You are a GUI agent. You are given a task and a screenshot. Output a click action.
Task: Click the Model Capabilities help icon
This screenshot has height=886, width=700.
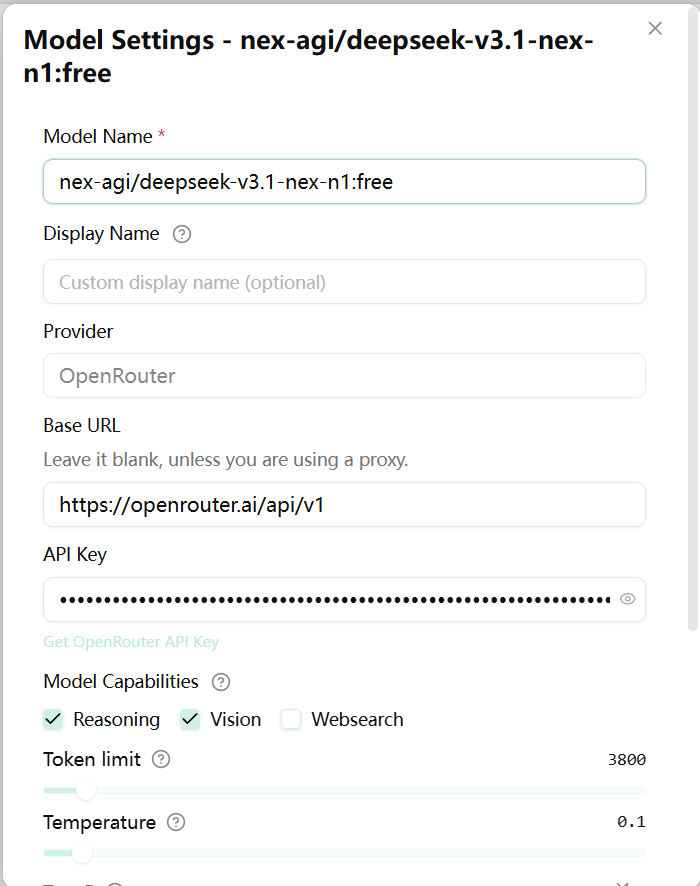click(221, 682)
